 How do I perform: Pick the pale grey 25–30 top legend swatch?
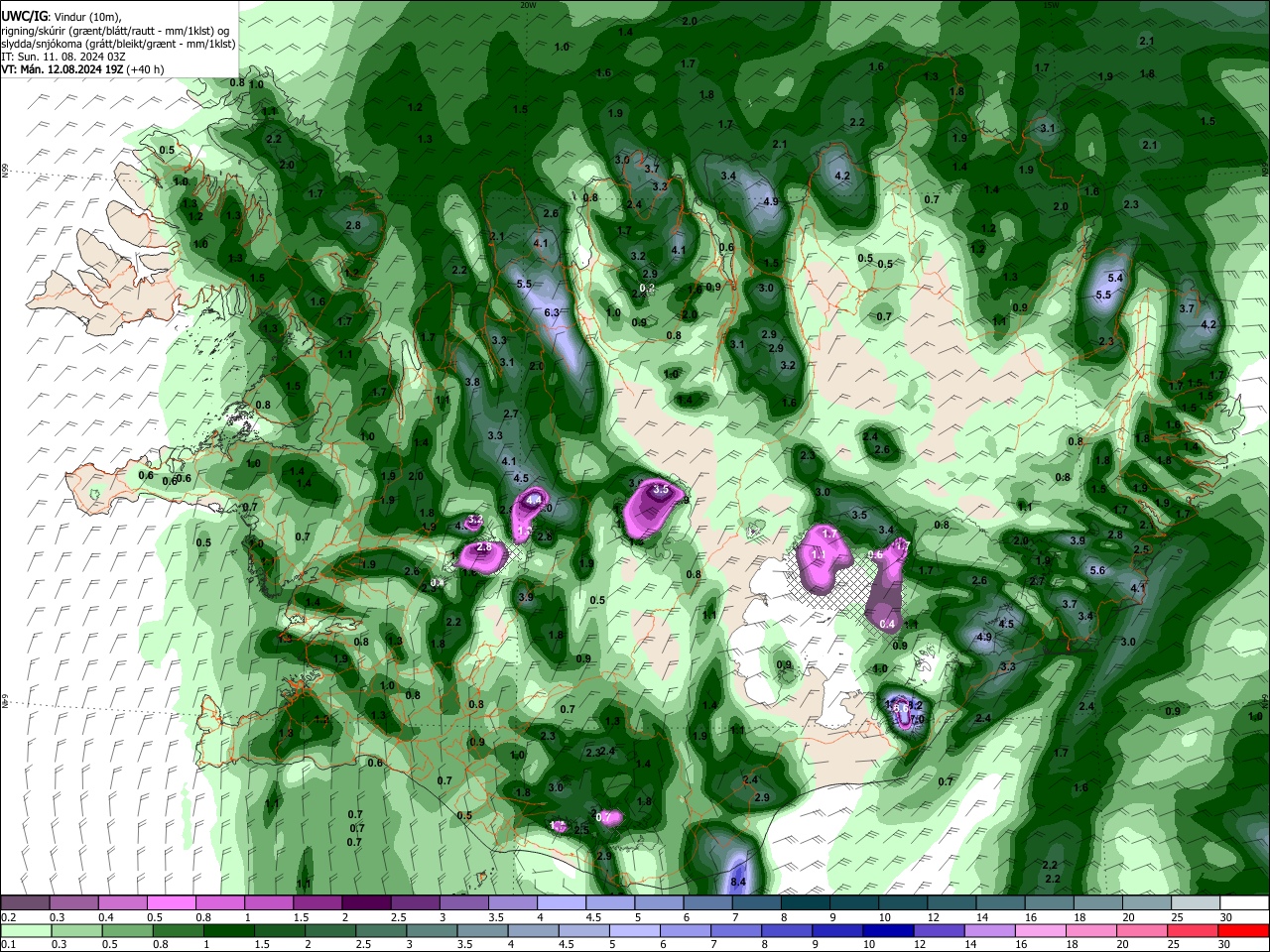pyautogui.click(x=1196, y=903)
